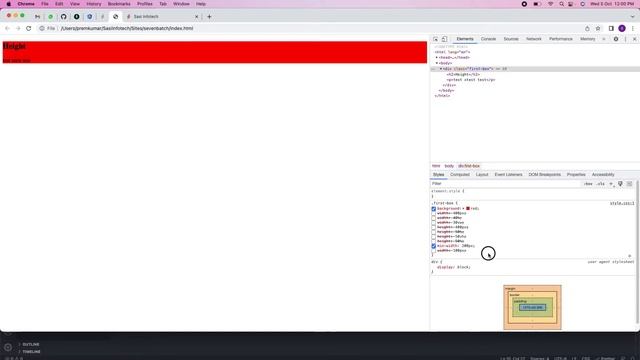The width and height of the screenshot is (640, 360).
Task: Open the Layout pane tab
Action: tap(482, 175)
